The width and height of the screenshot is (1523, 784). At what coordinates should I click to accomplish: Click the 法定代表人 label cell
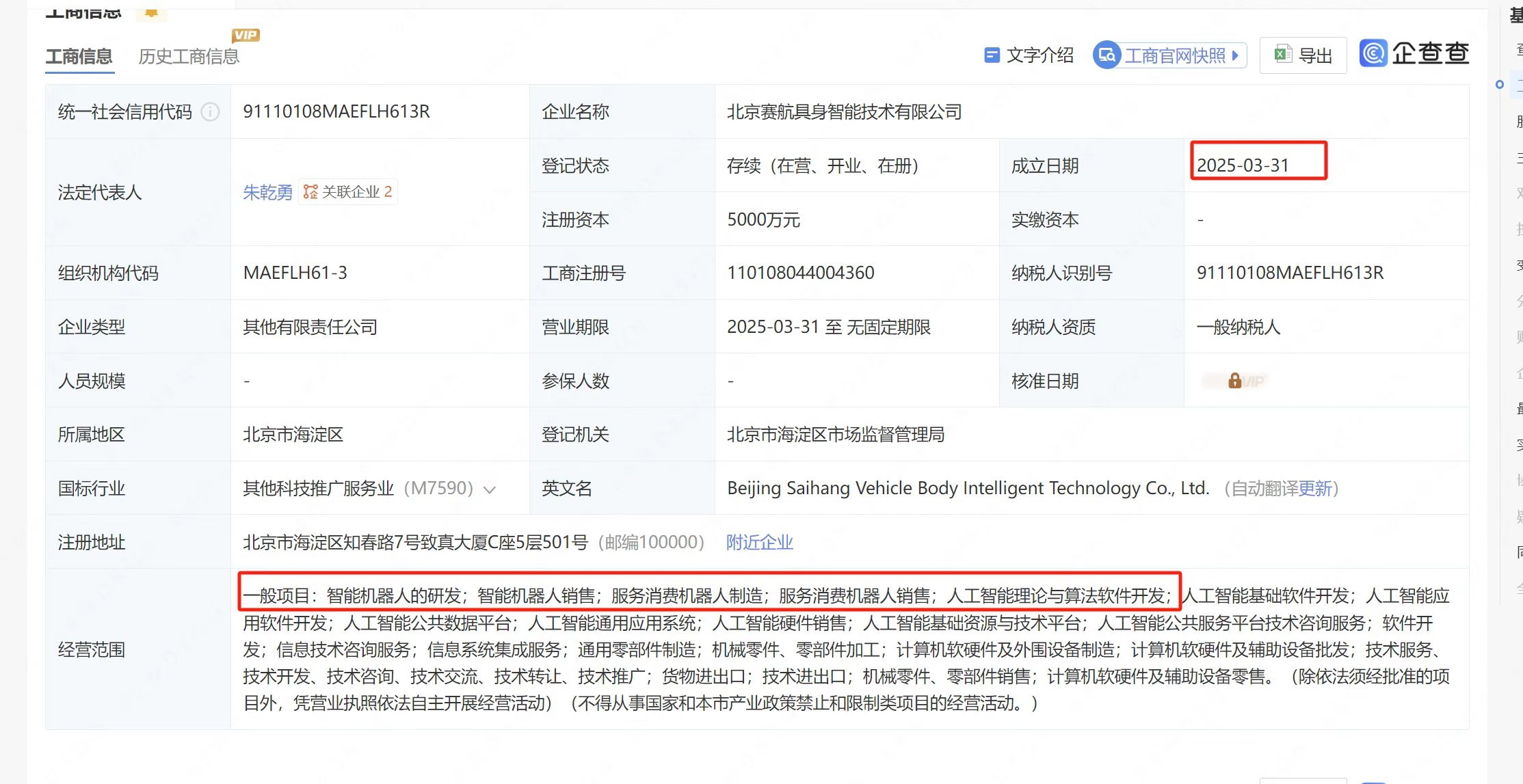[138, 192]
